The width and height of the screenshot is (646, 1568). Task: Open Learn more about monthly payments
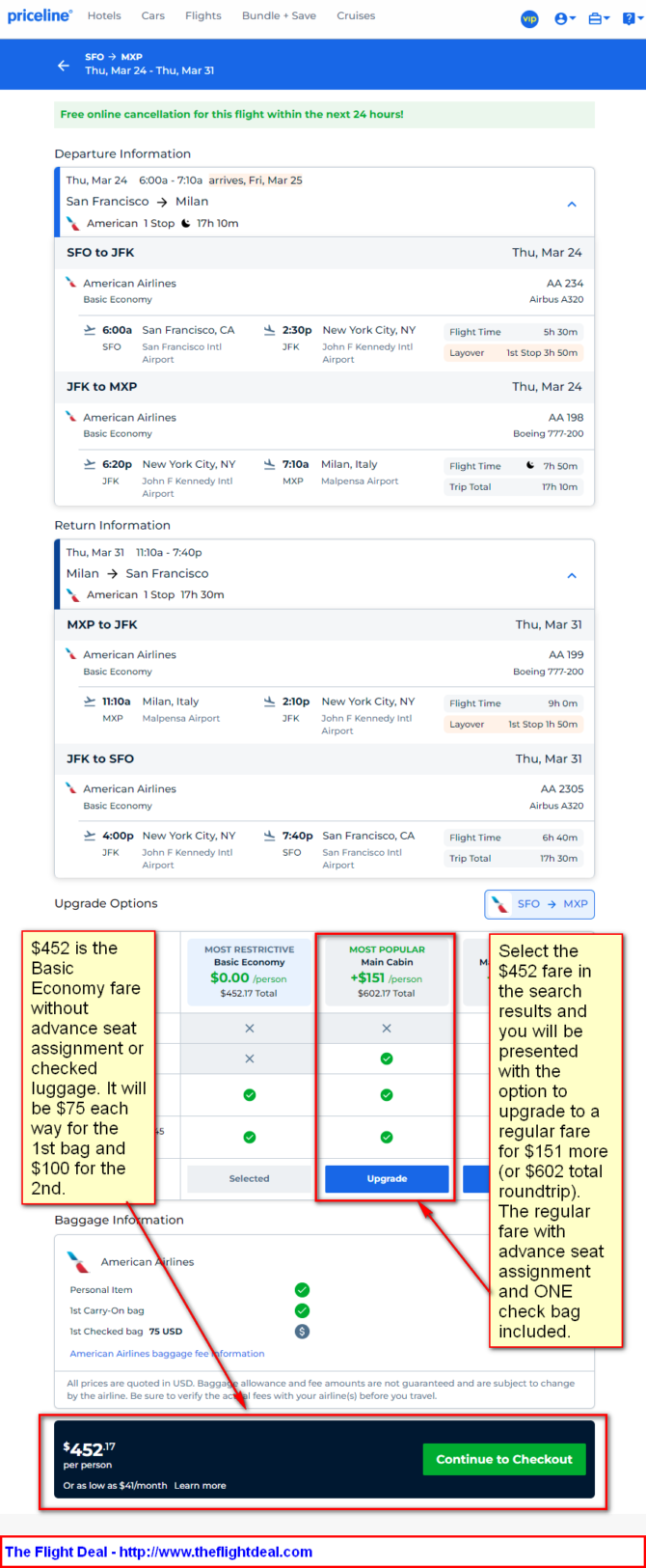(200, 1485)
